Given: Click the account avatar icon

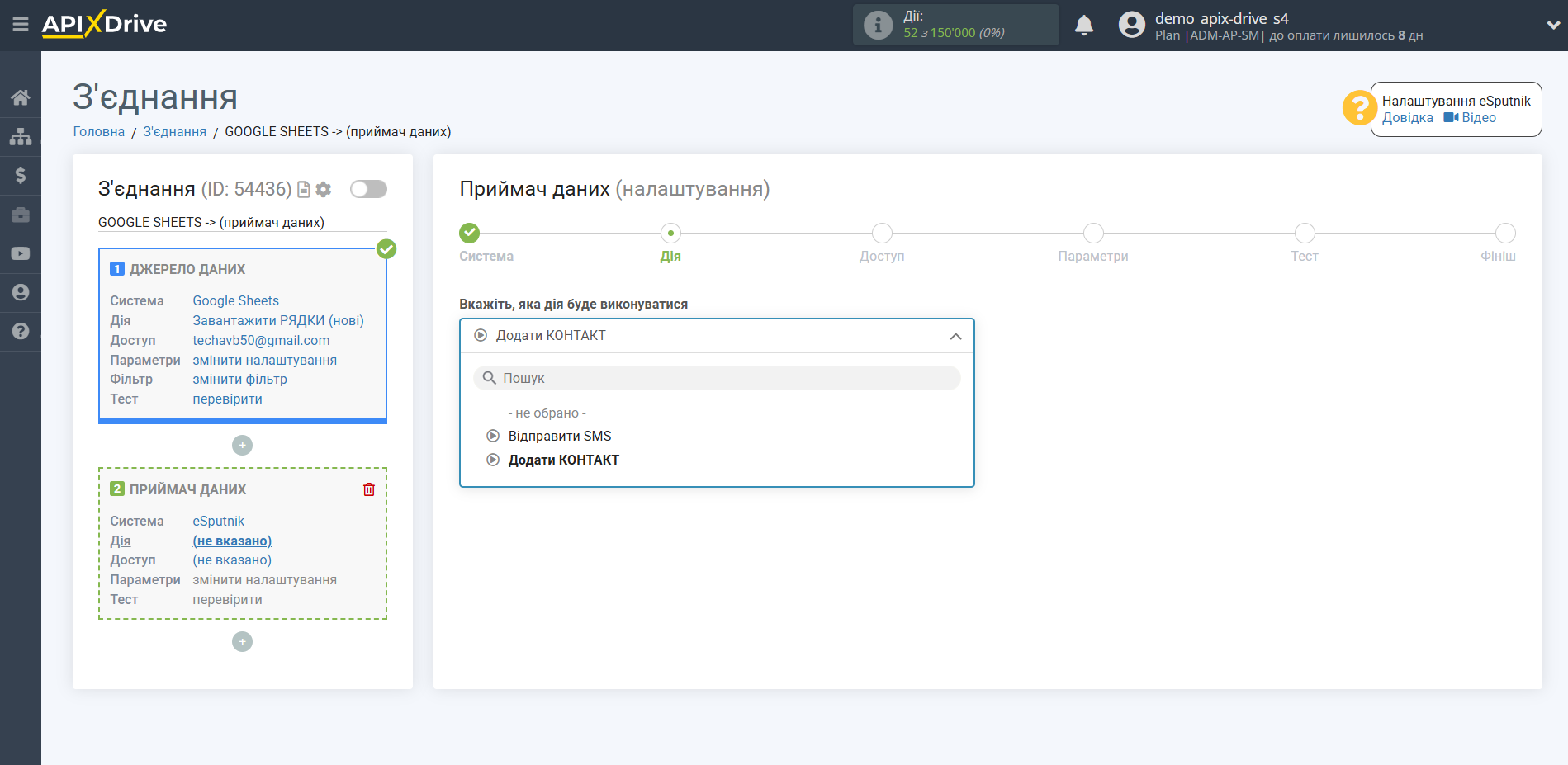Looking at the screenshot, I should (1132, 25).
